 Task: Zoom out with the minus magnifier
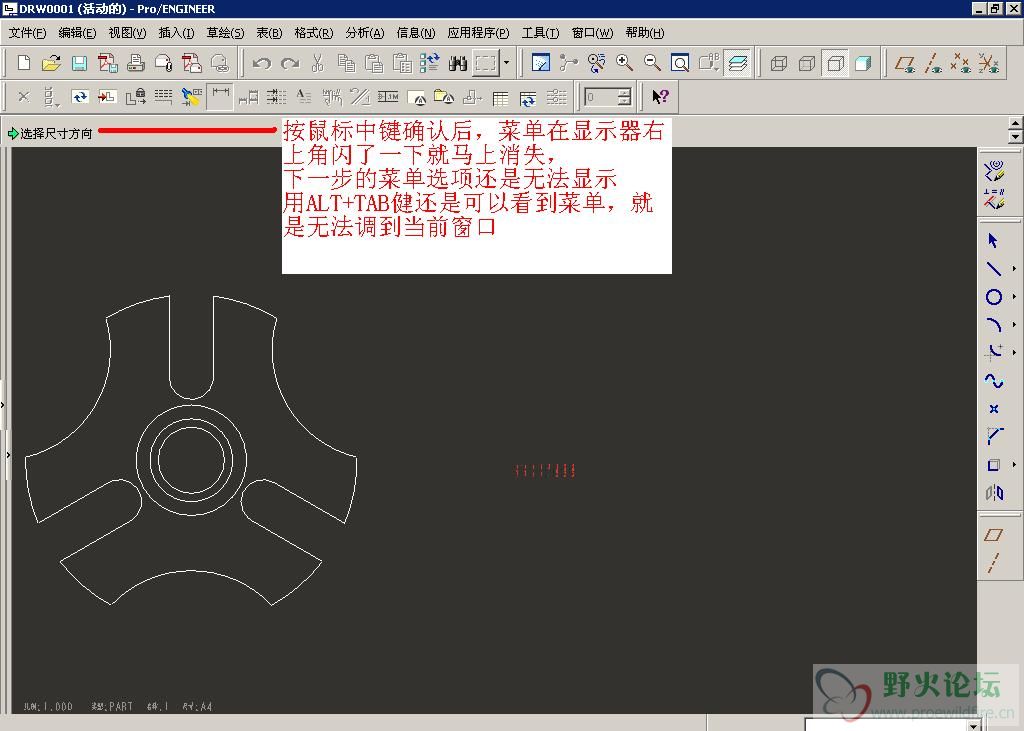652,63
